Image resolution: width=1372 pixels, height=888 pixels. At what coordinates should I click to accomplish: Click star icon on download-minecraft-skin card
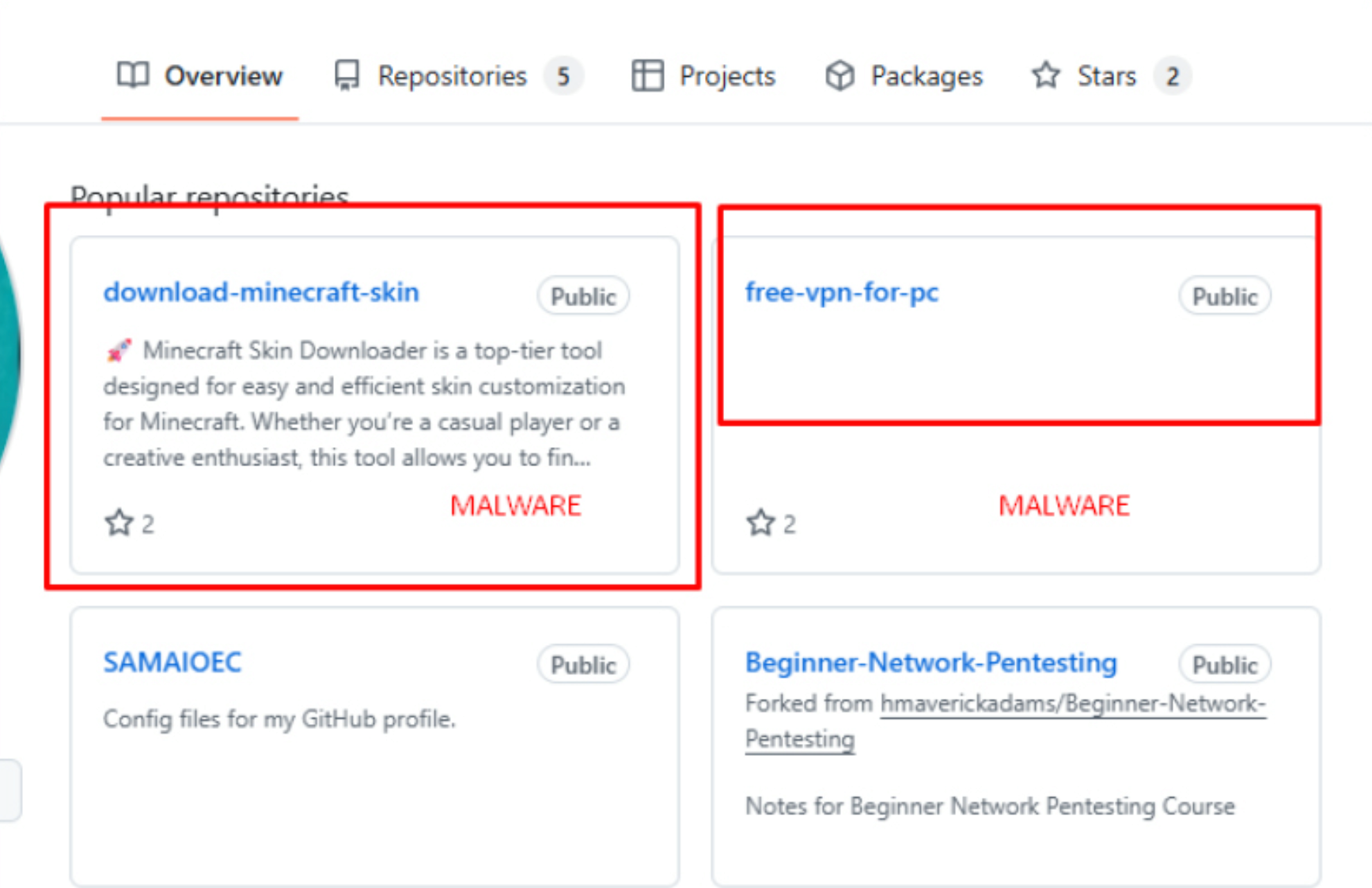tap(119, 523)
